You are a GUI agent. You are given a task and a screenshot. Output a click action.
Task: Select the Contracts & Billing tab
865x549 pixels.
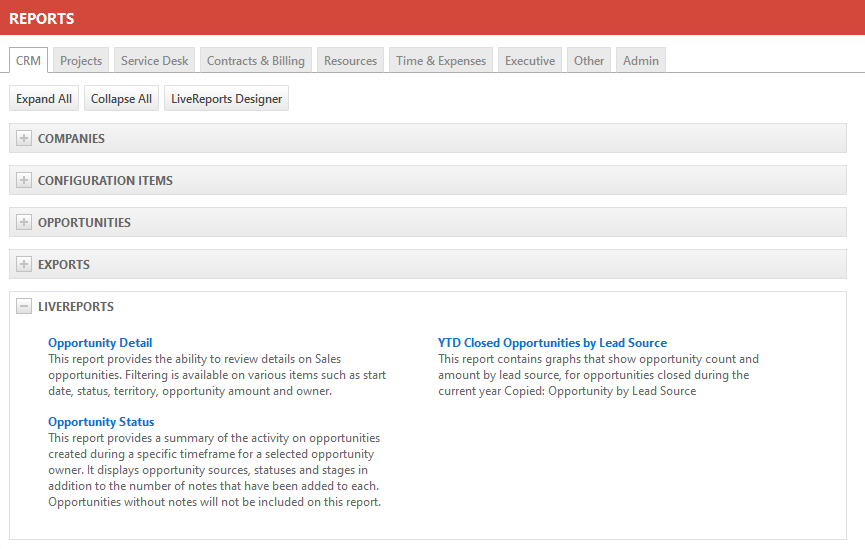[x=256, y=61]
